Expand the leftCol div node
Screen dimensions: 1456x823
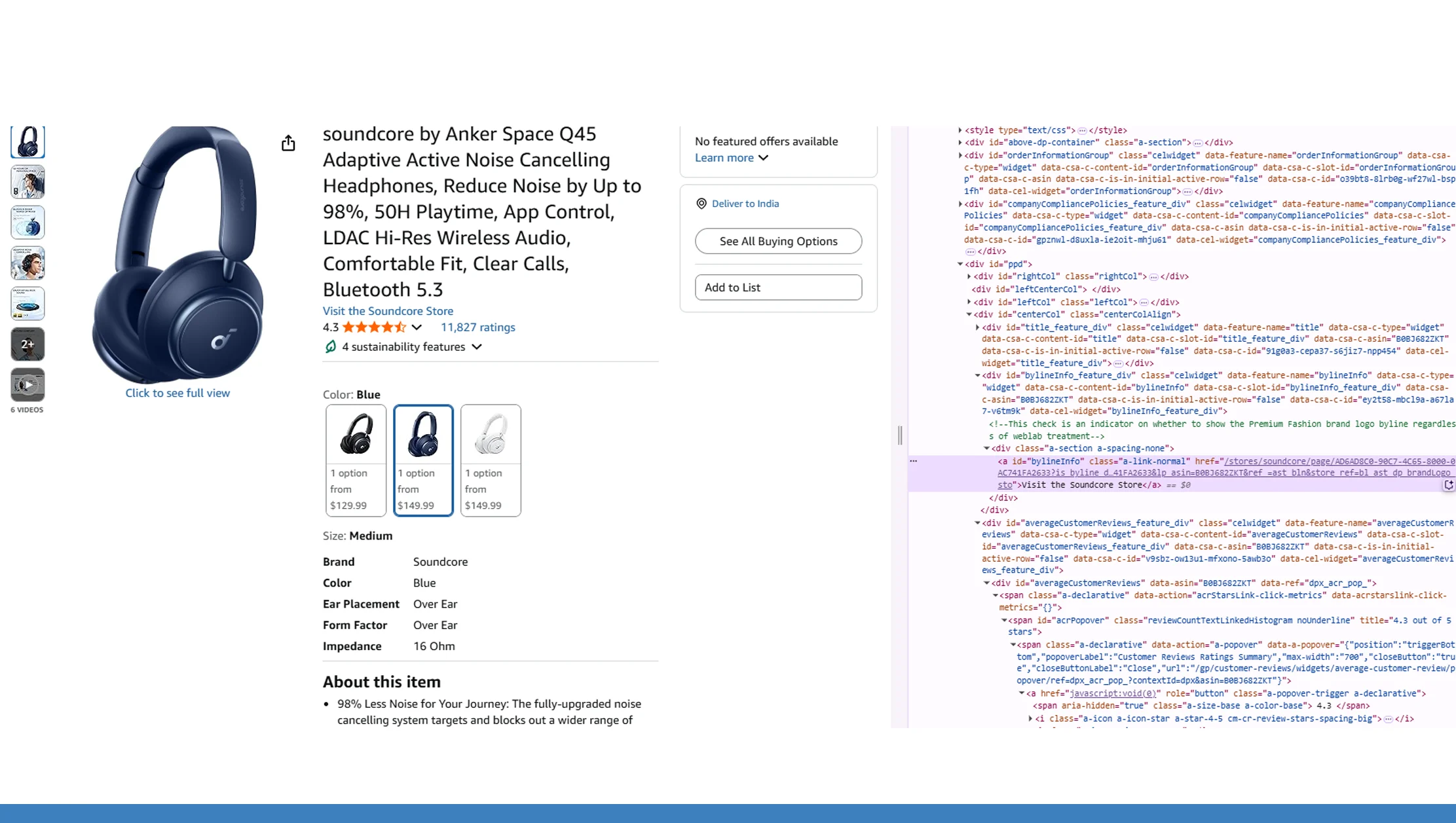(969, 302)
